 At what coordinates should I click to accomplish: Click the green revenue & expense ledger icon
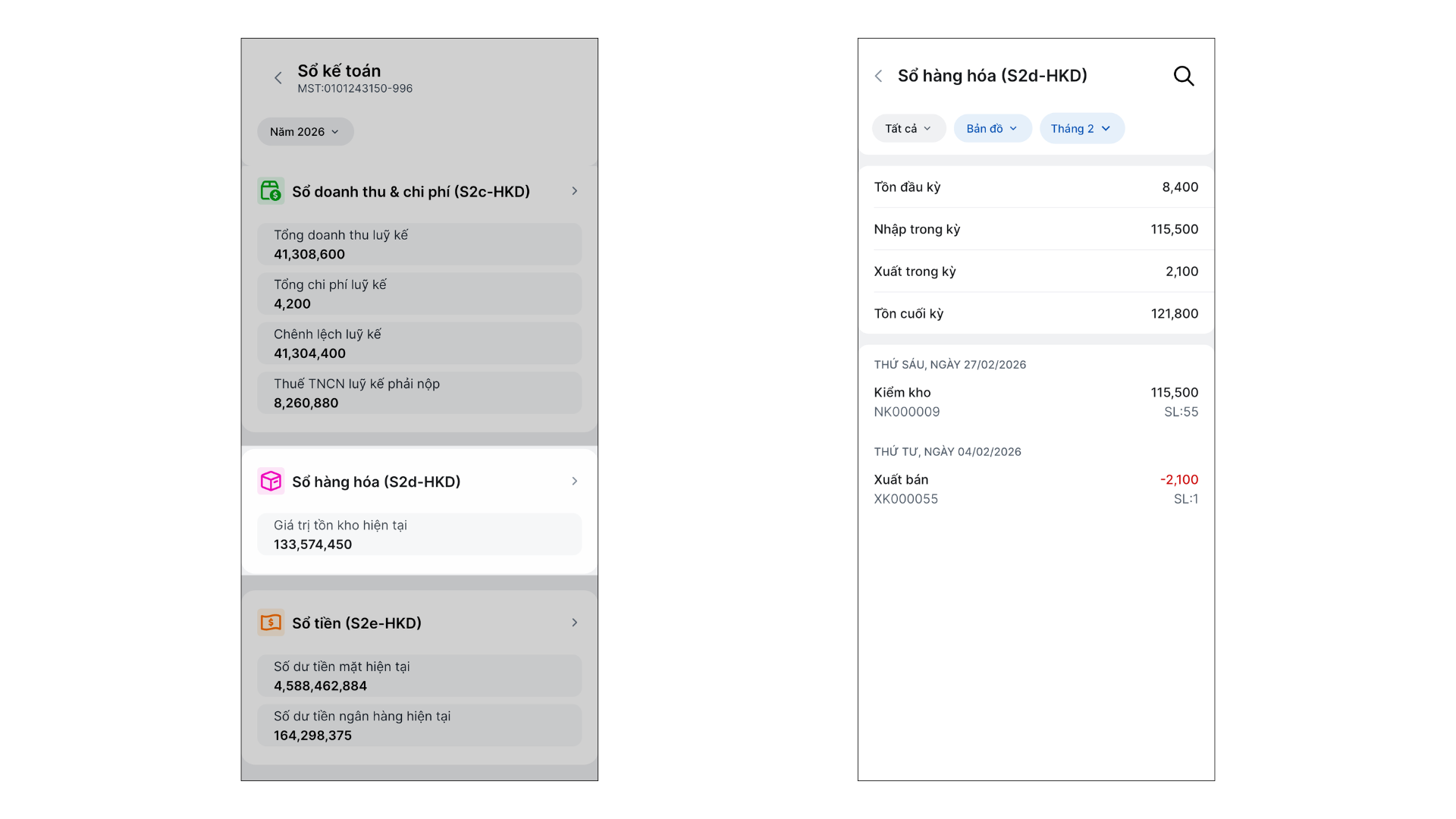tap(271, 191)
